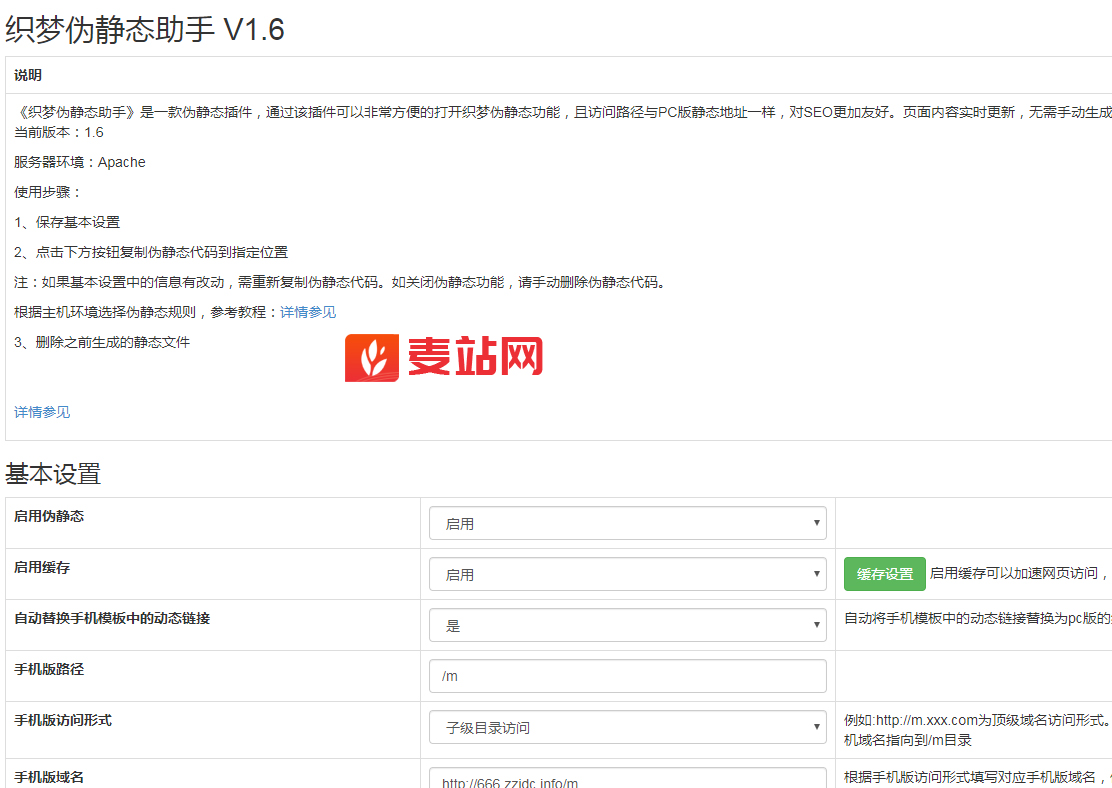Click the 自动替换手机模板中的动态链接 label
Viewport: 1112px width, 788px height.
112,618
